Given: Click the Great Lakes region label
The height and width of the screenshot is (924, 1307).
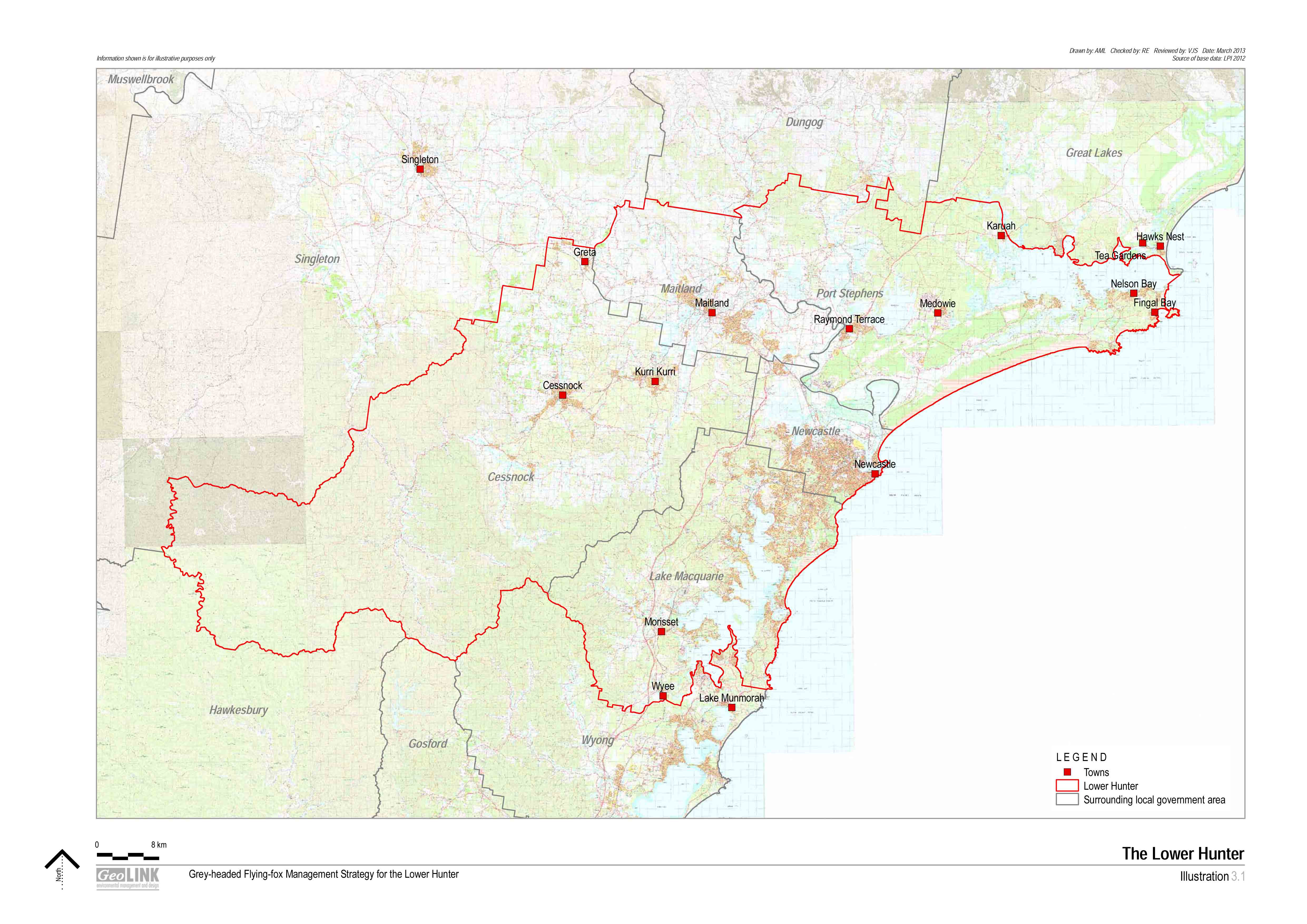Looking at the screenshot, I should coord(1094,152).
